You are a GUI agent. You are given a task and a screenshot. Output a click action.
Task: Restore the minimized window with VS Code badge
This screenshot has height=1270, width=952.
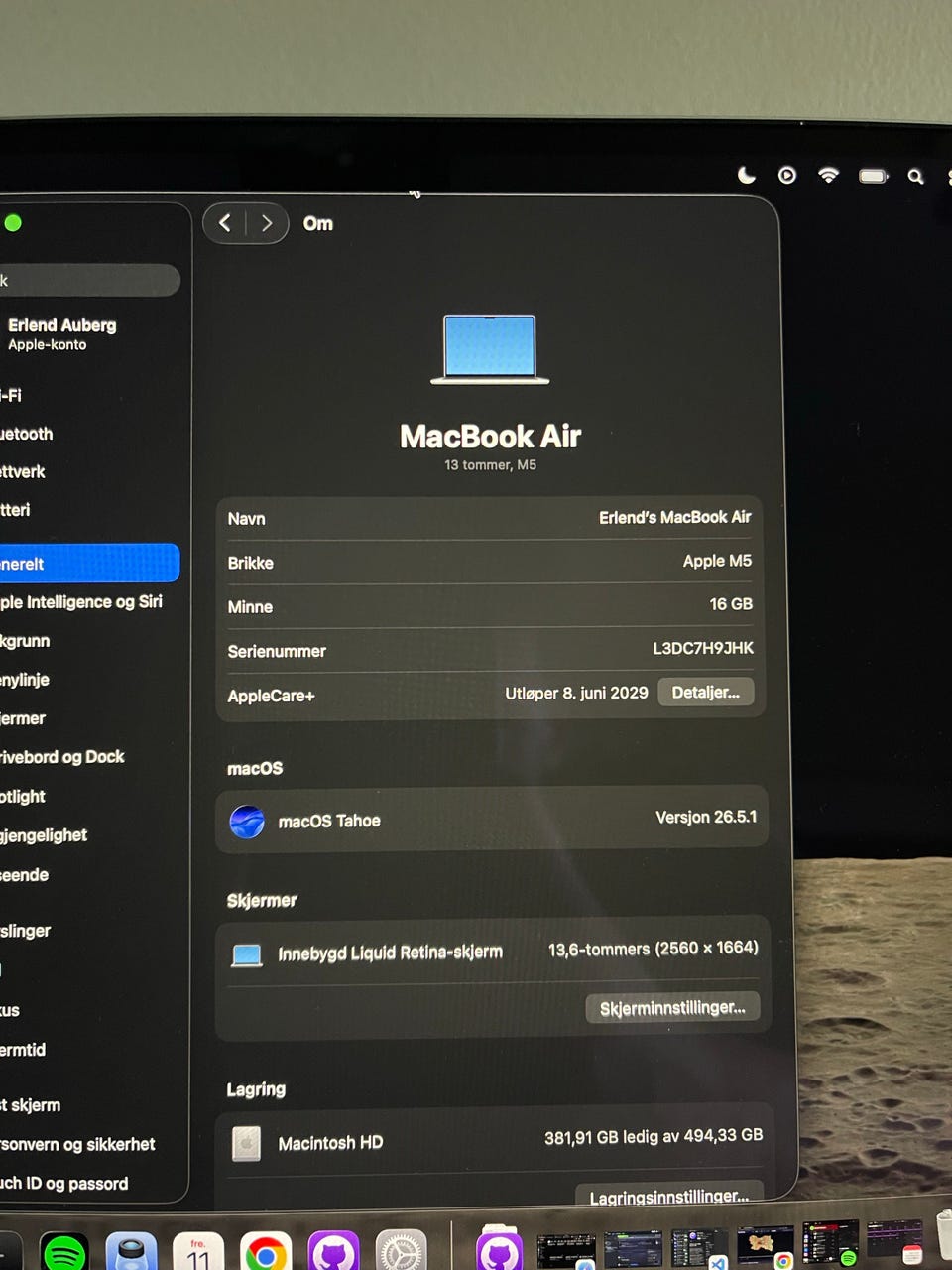click(x=699, y=1248)
